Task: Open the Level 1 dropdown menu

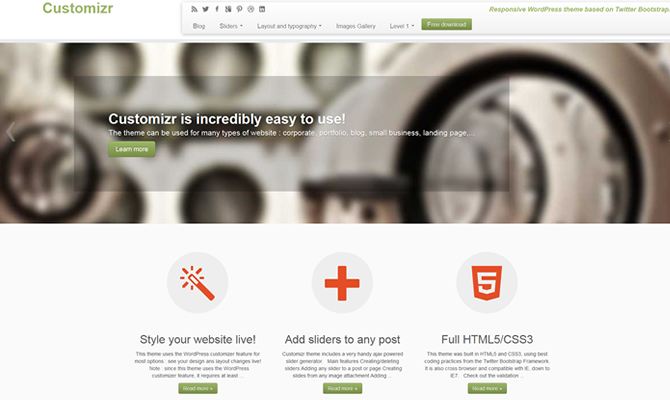Action: [402, 26]
